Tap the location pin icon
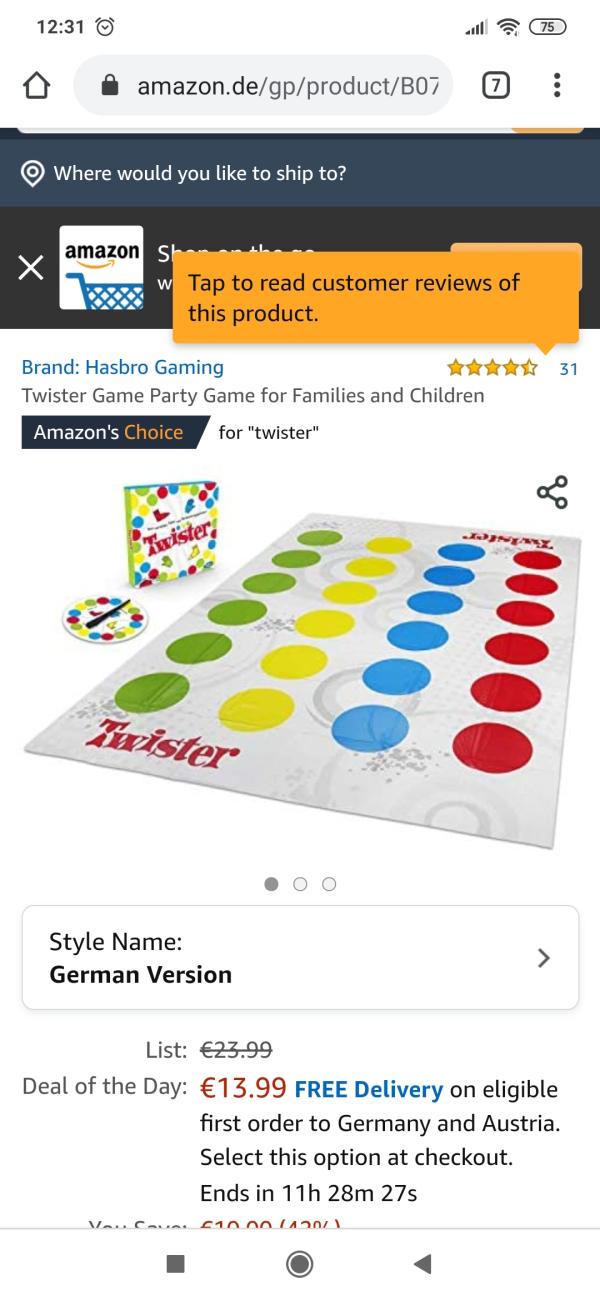 point(33,173)
